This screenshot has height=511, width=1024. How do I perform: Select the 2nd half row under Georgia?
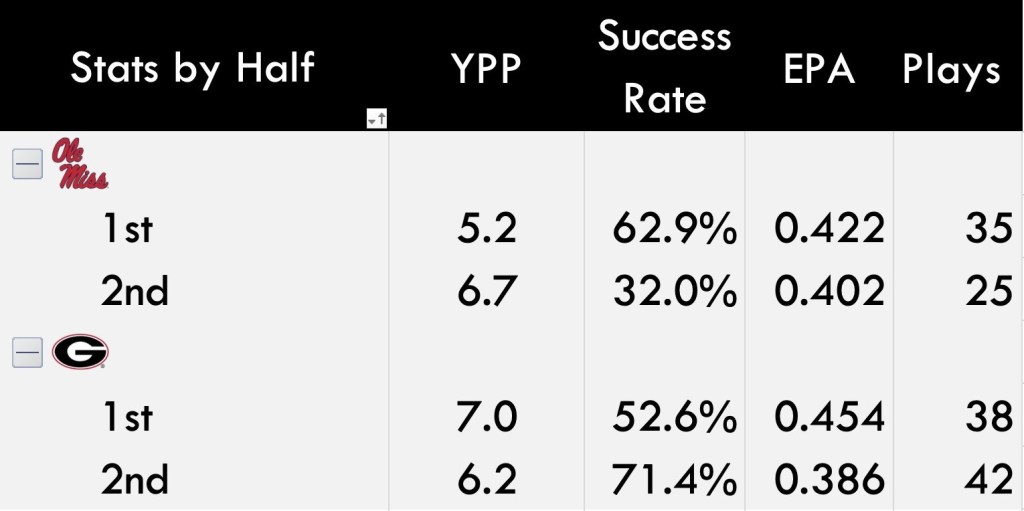[135, 479]
